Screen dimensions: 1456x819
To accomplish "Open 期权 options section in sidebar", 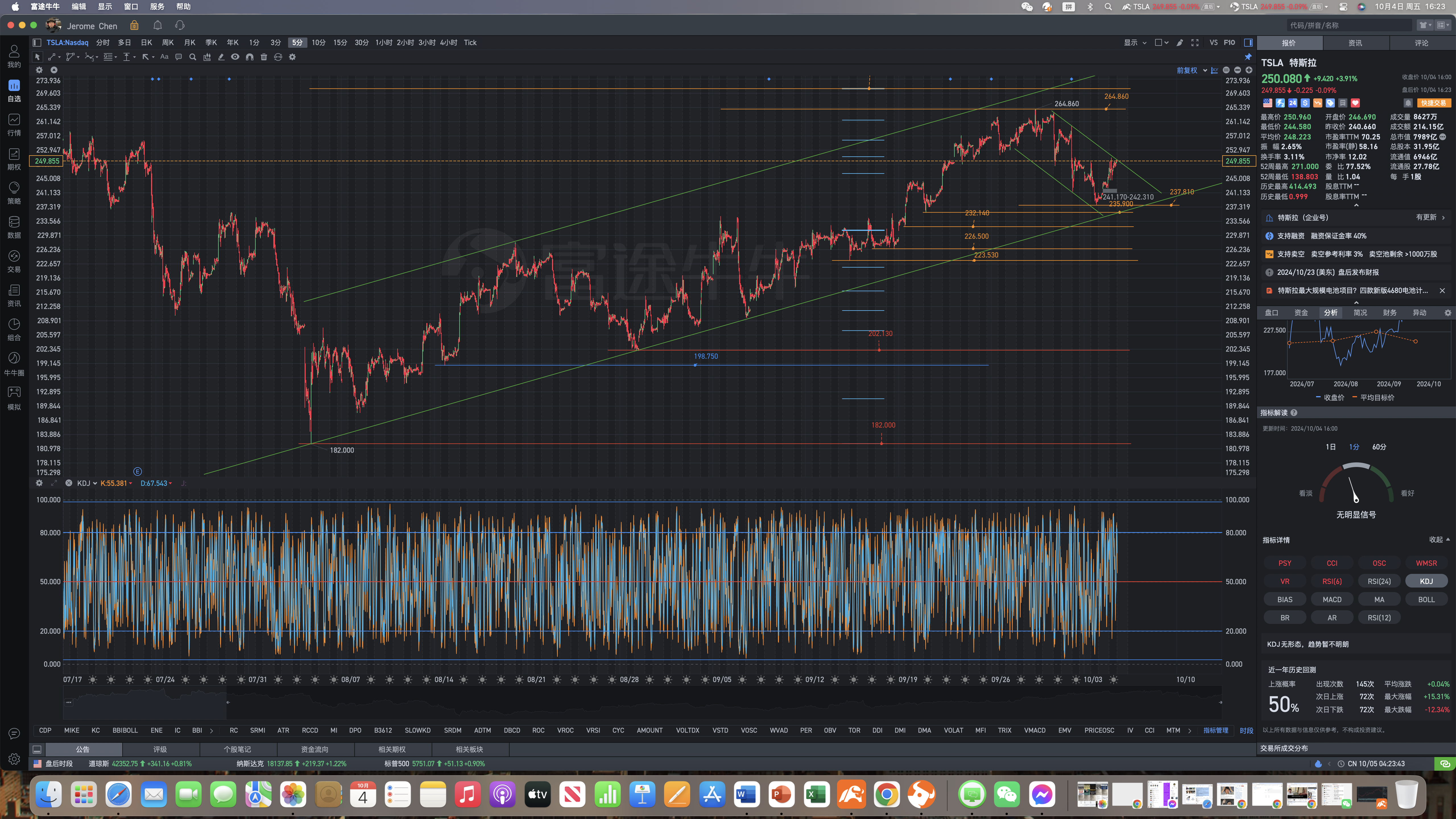I will tap(14, 159).
